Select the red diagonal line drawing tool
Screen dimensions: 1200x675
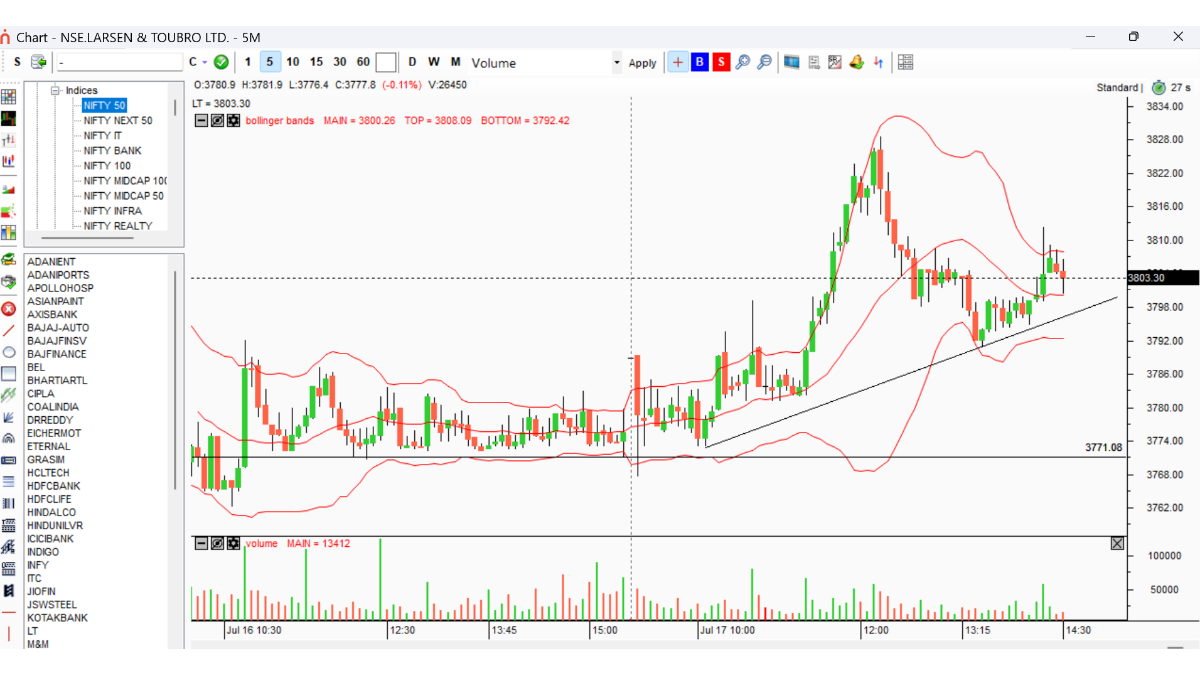click(9, 331)
